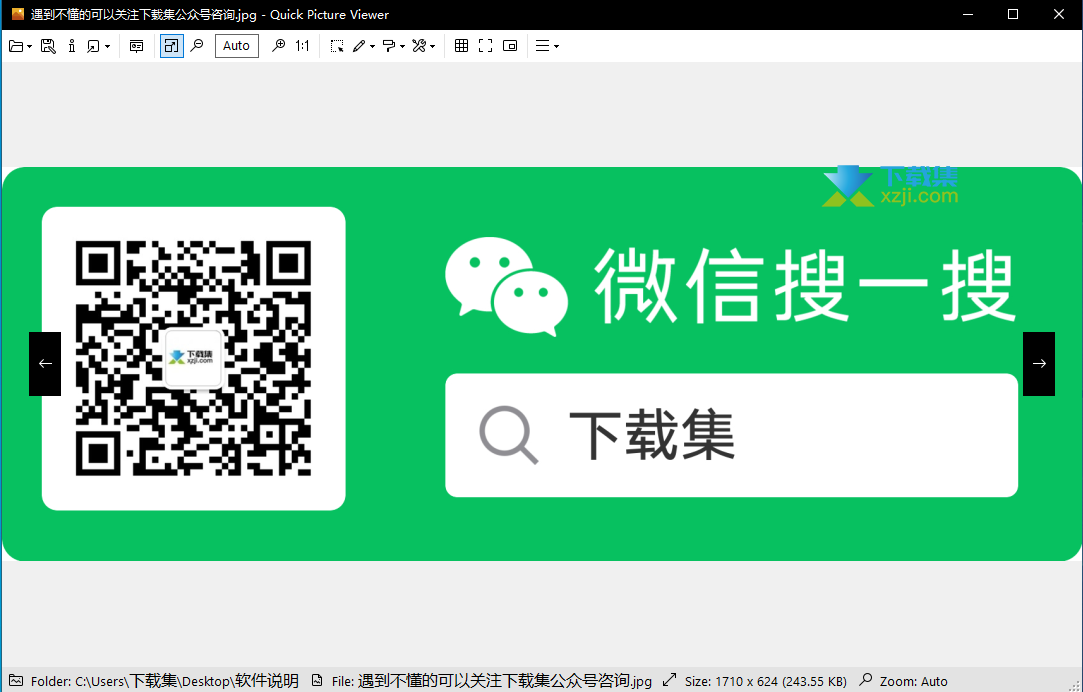Expand the paint roller dropdown arrow
1083x692 pixels.
point(403,47)
